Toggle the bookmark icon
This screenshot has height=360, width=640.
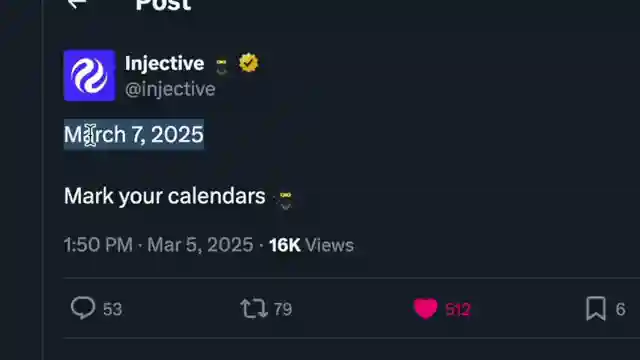pyautogui.click(x=596, y=309)
